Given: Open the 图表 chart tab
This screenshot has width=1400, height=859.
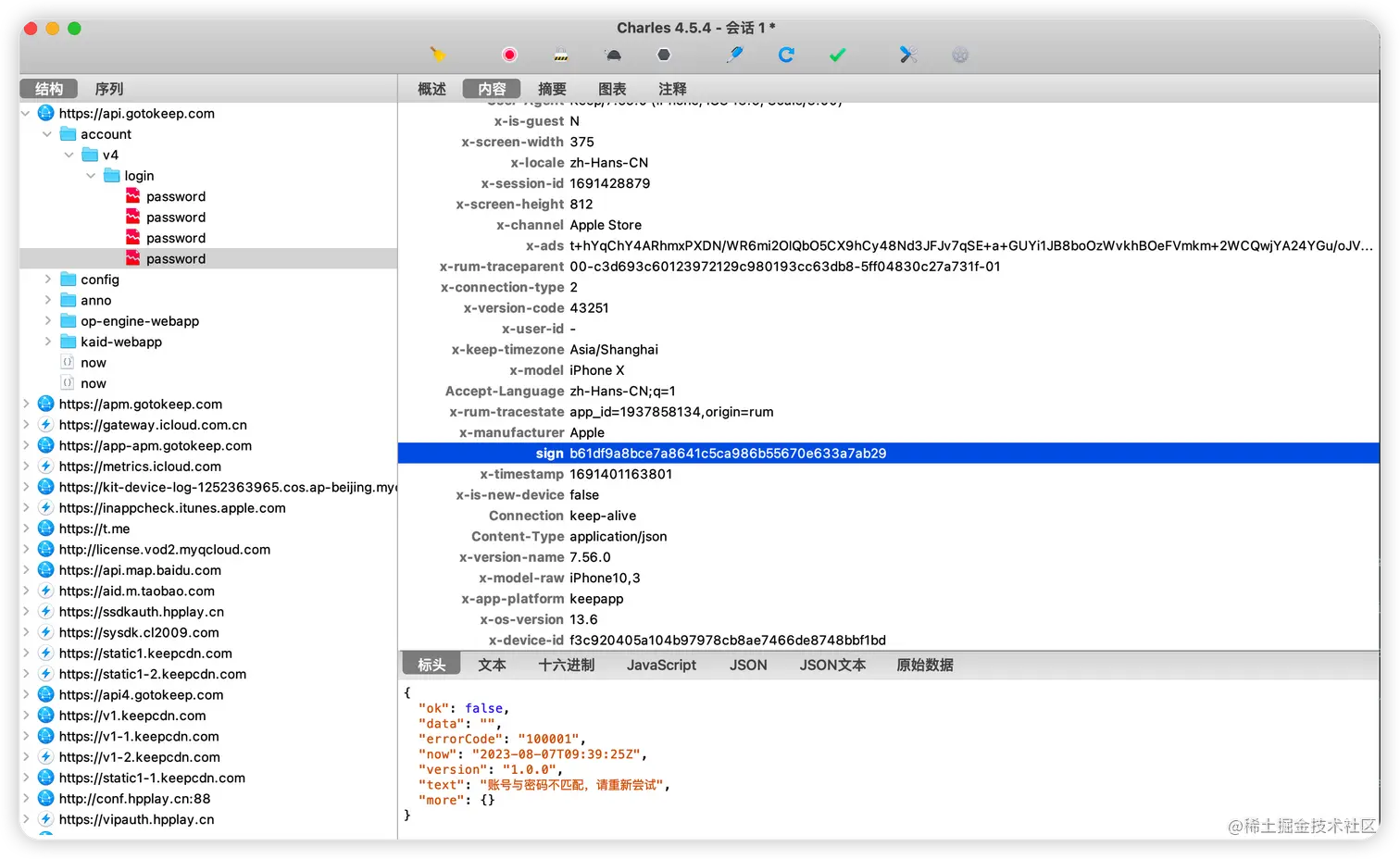Looking at the screenshot, I should pos(612,89).
